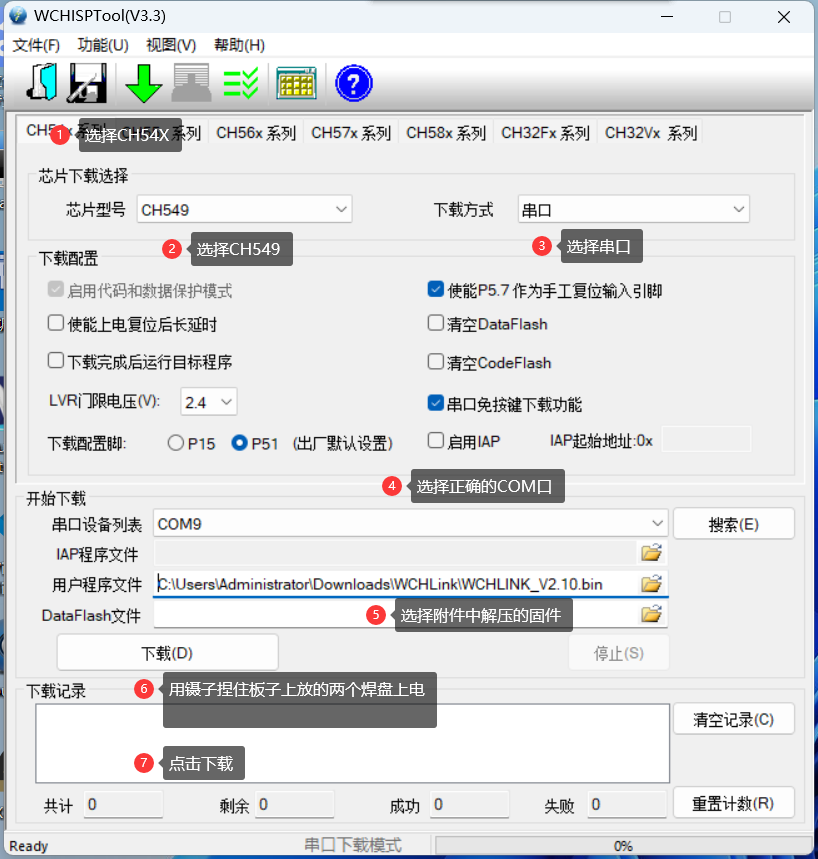
Task: Click the 清空记录(C) button
Action: [x=733, y=718]
